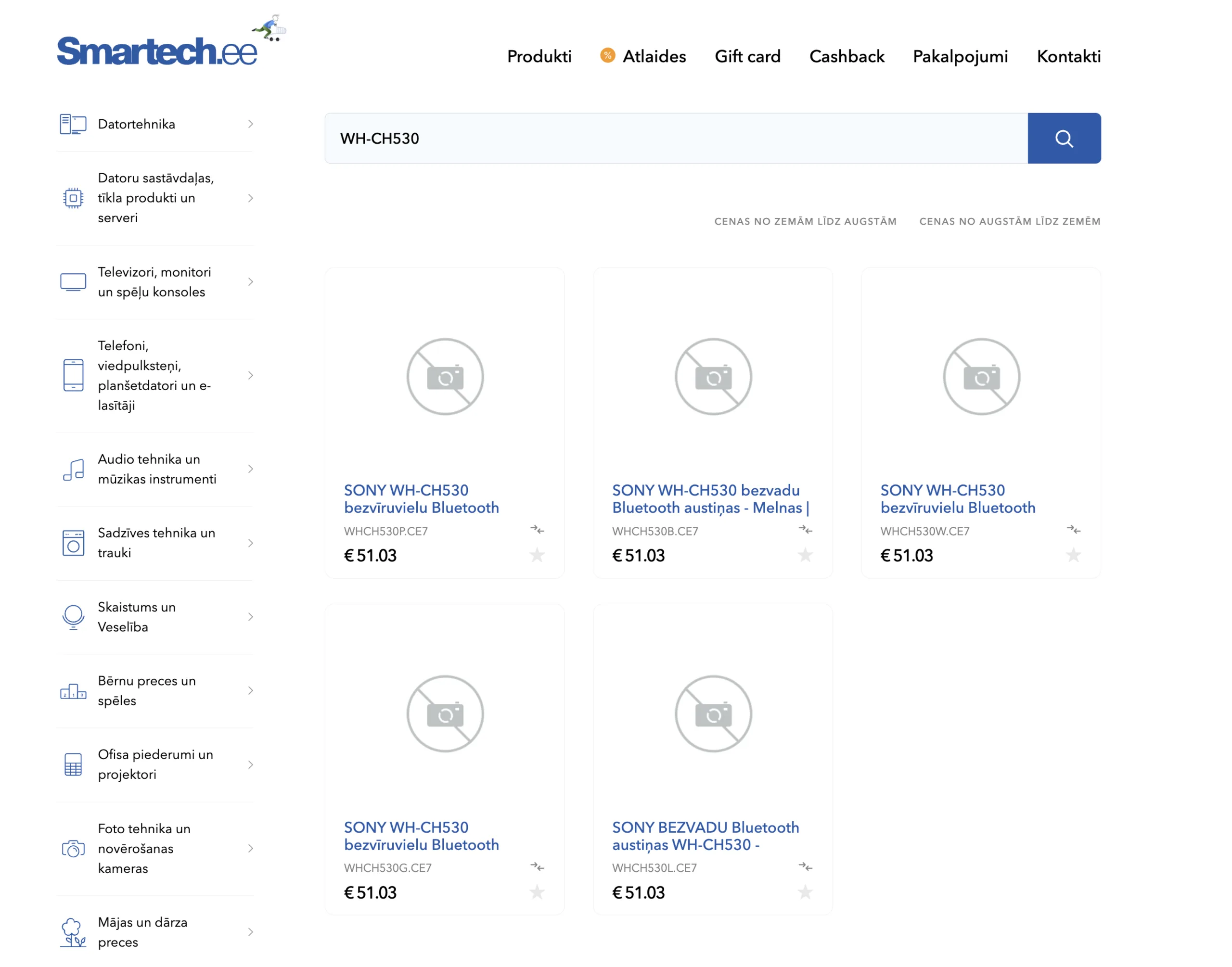Favorite product WHCH530G.CE7 with star
This screenshot has width=1232, height=967.
coord(537,892)
